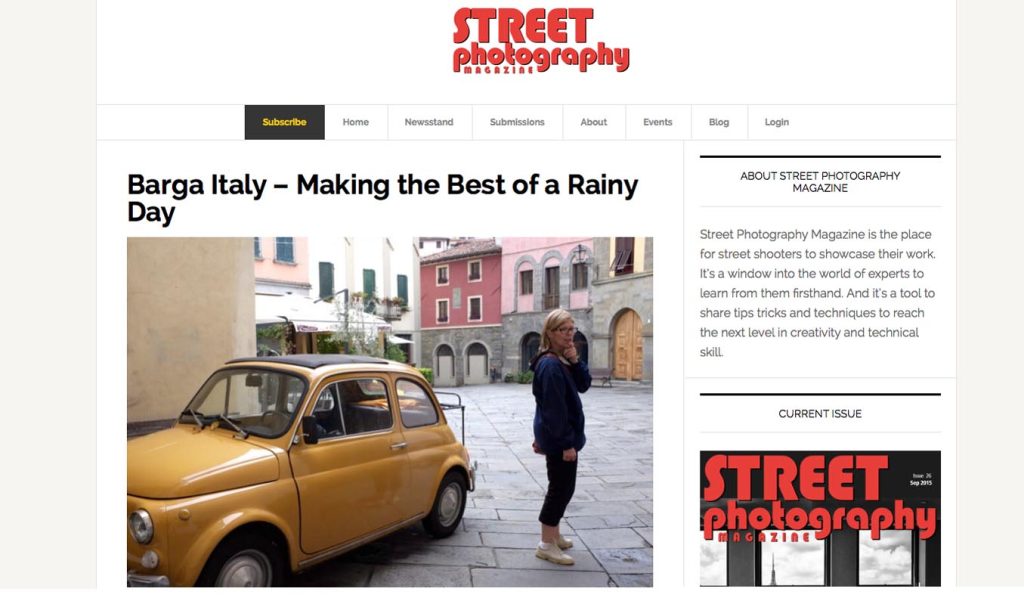Open the Subscribe menu item
The image size is (1024, 604).
click(x=284, y=122)
